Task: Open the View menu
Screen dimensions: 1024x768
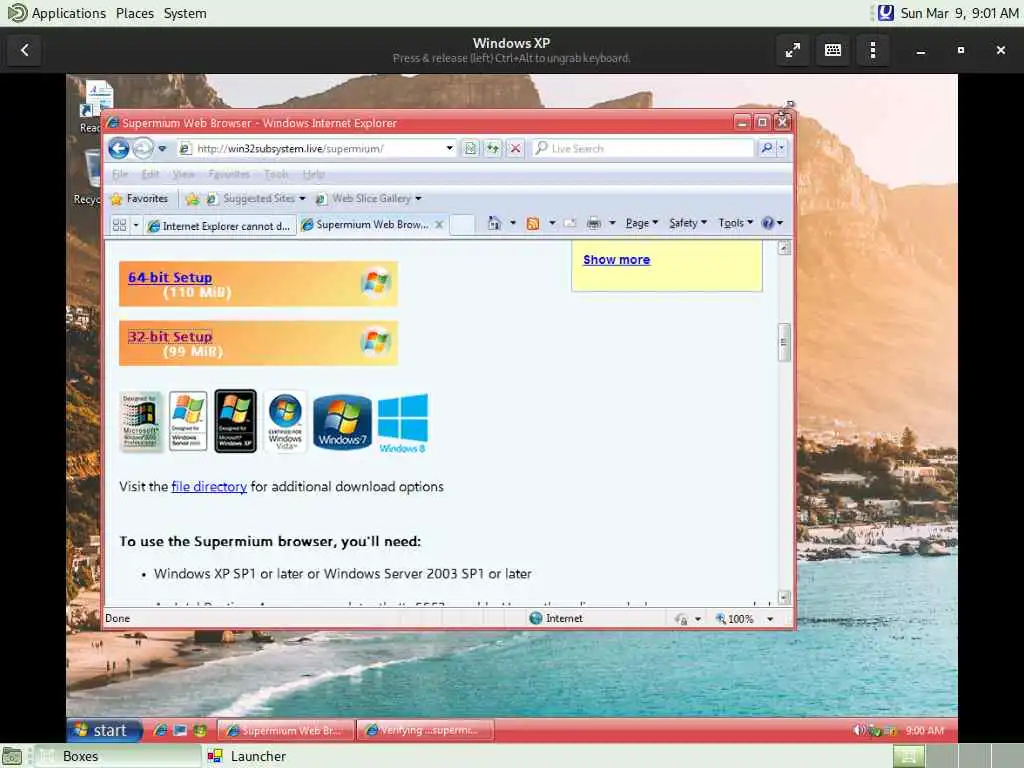Action: (x=184, y=174)
